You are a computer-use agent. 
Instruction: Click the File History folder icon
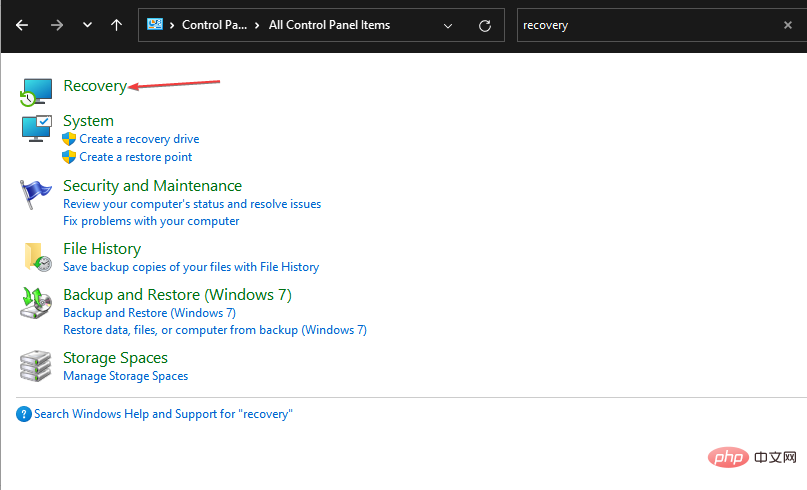click(37, 256)
